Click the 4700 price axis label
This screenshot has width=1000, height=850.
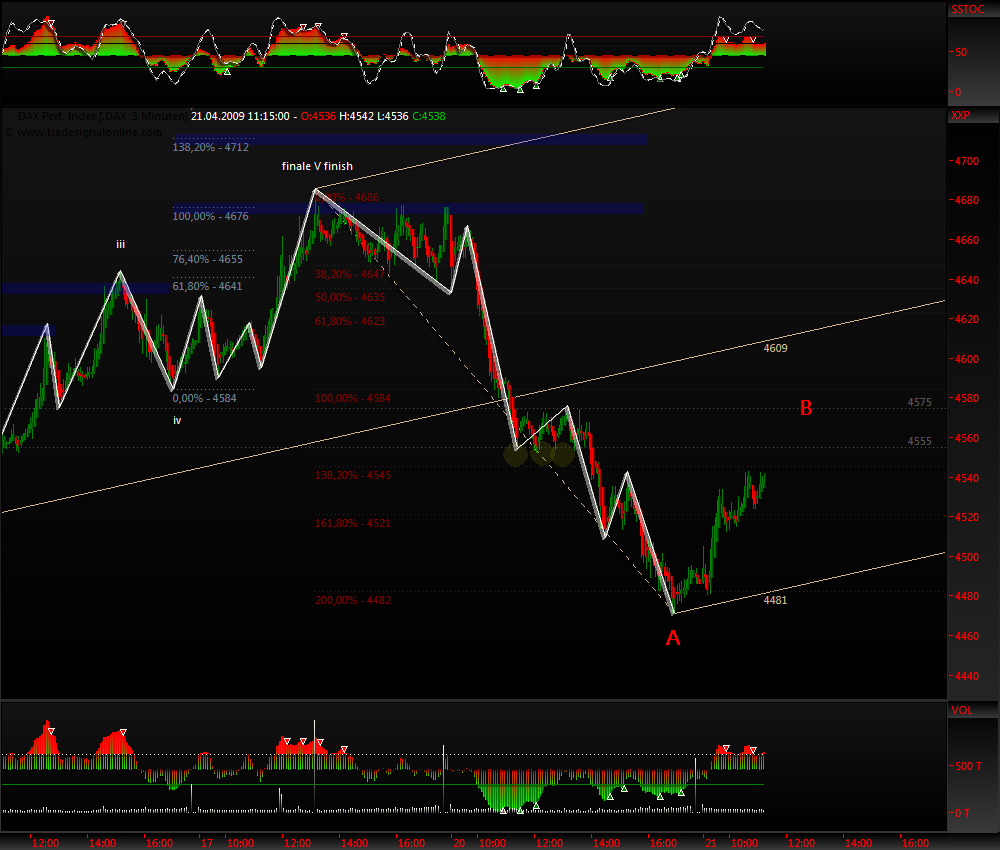966,161
